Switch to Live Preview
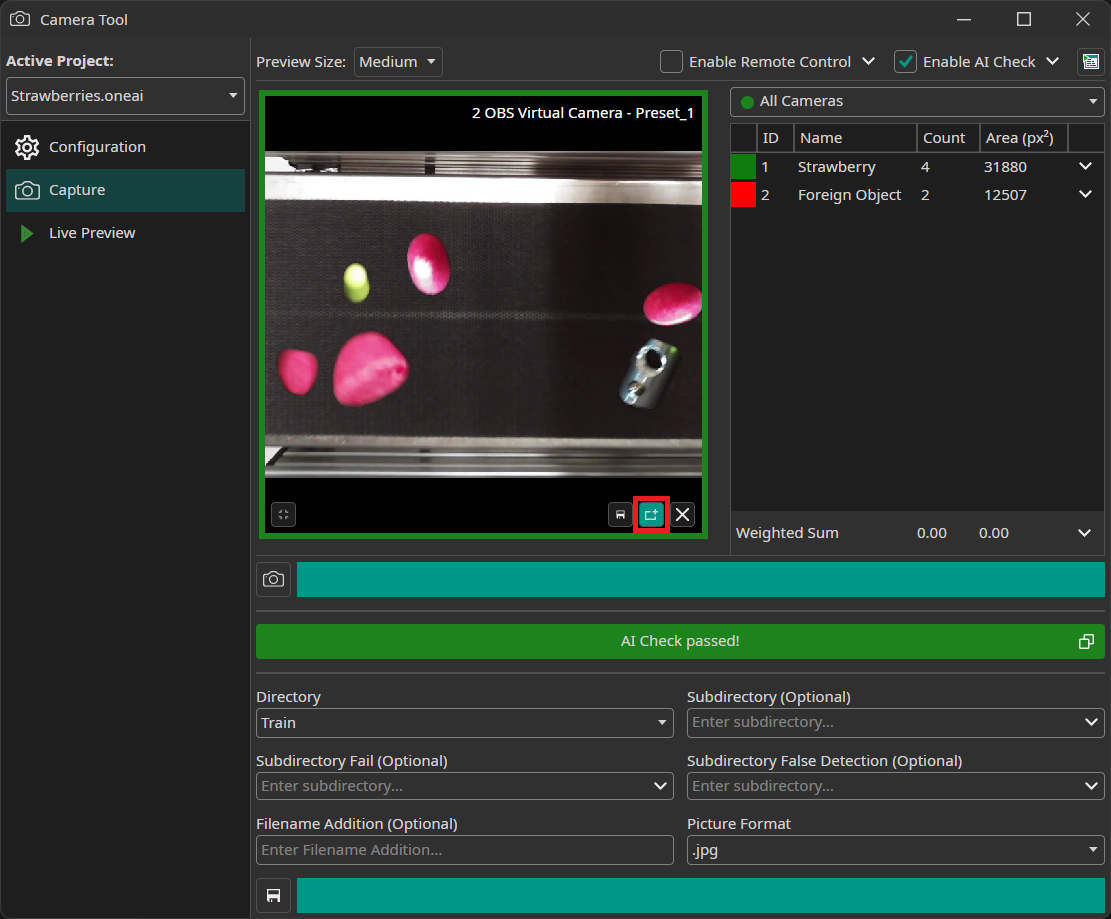Screen dimensions: 1111x919 [x=92, y=233]
